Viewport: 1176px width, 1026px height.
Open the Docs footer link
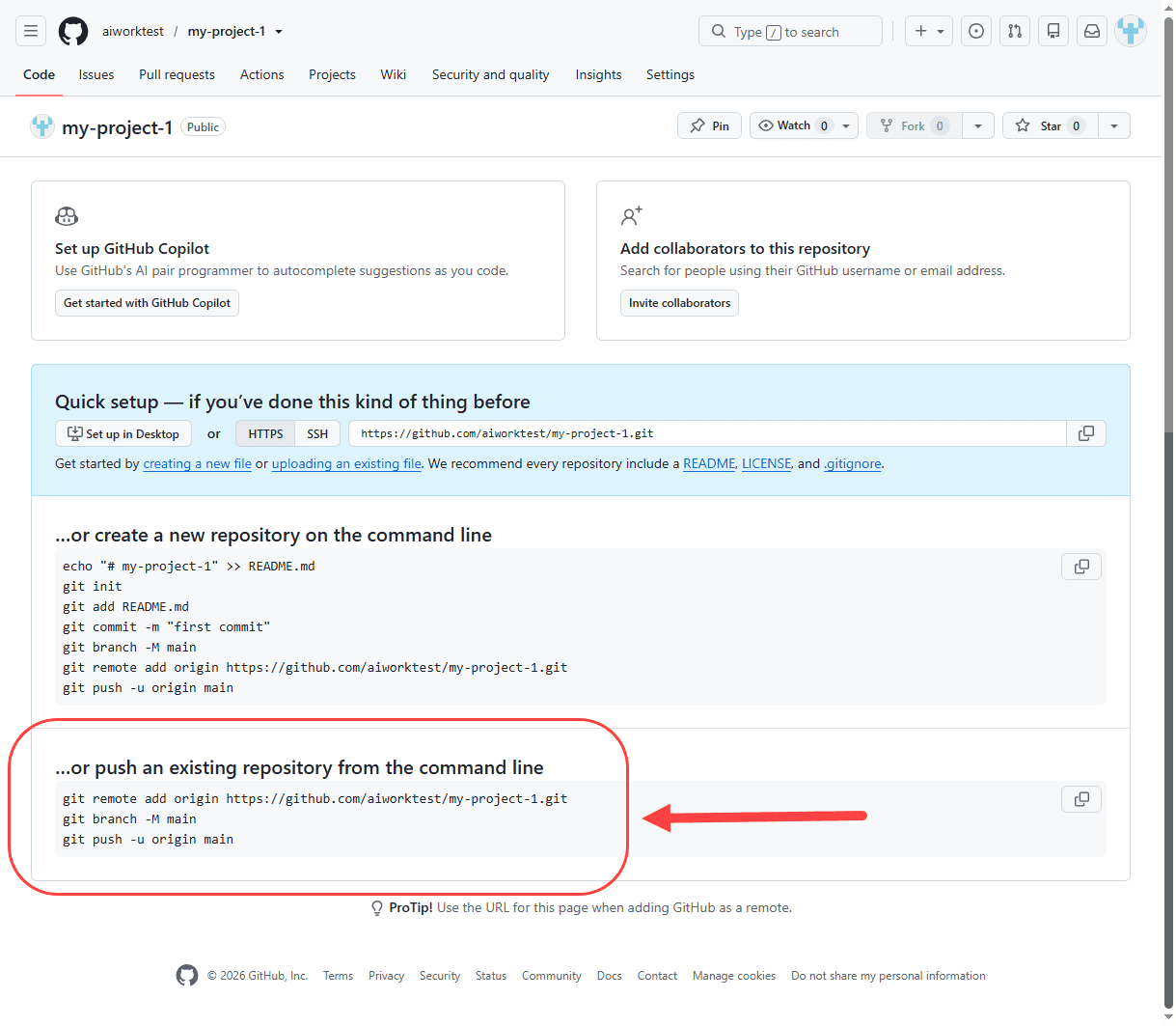click(x=610, y=976)
